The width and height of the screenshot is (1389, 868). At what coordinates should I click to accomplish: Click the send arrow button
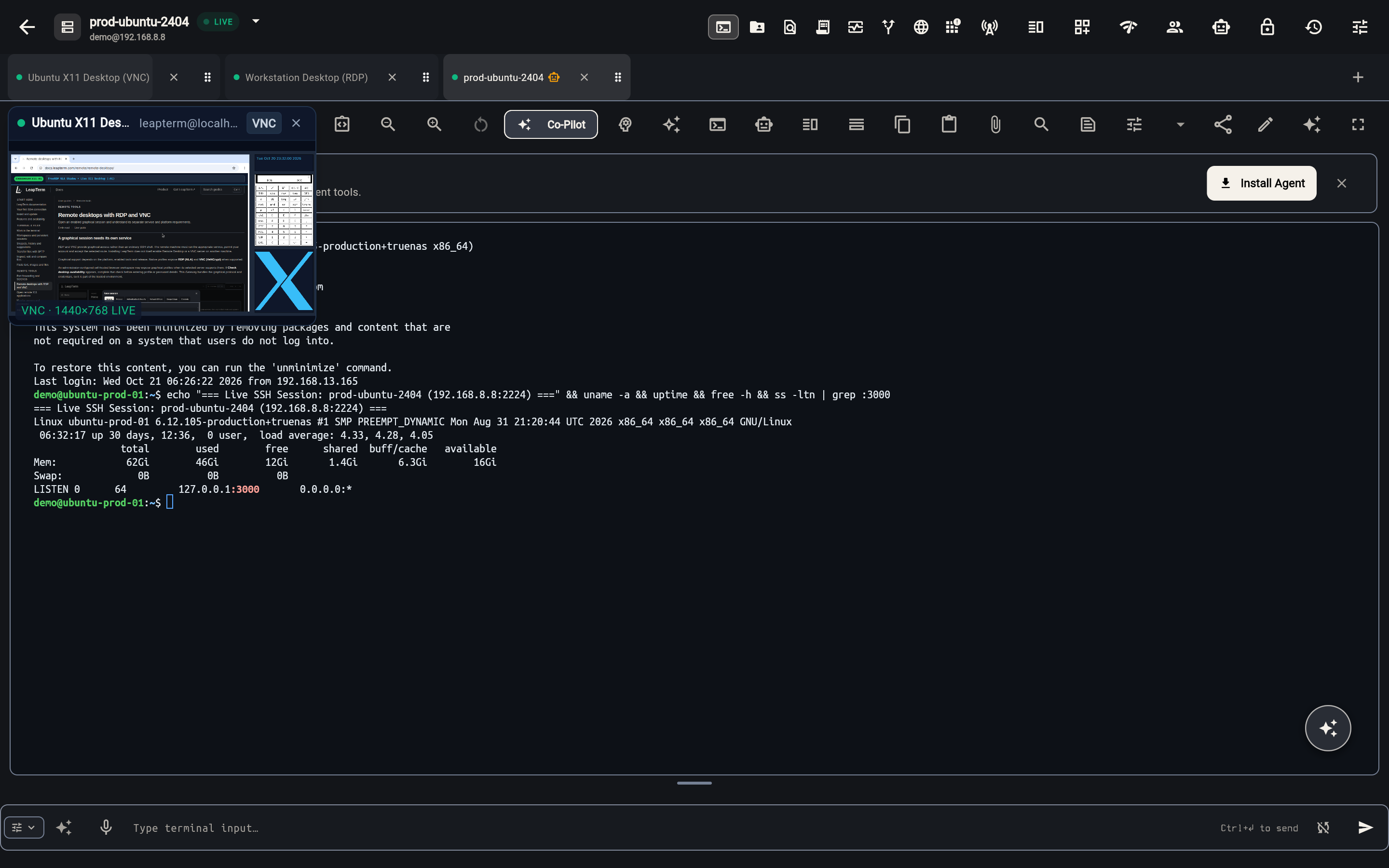(1365, 827)
